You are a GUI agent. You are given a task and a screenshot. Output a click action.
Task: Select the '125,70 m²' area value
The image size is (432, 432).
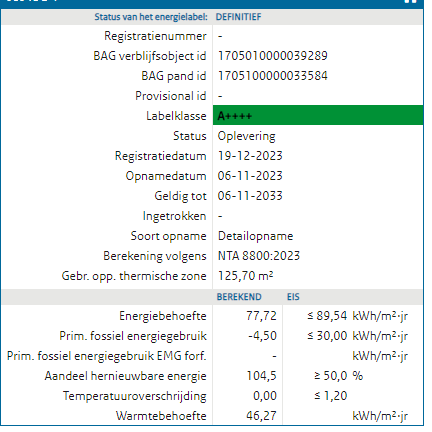tap(246, 276)
